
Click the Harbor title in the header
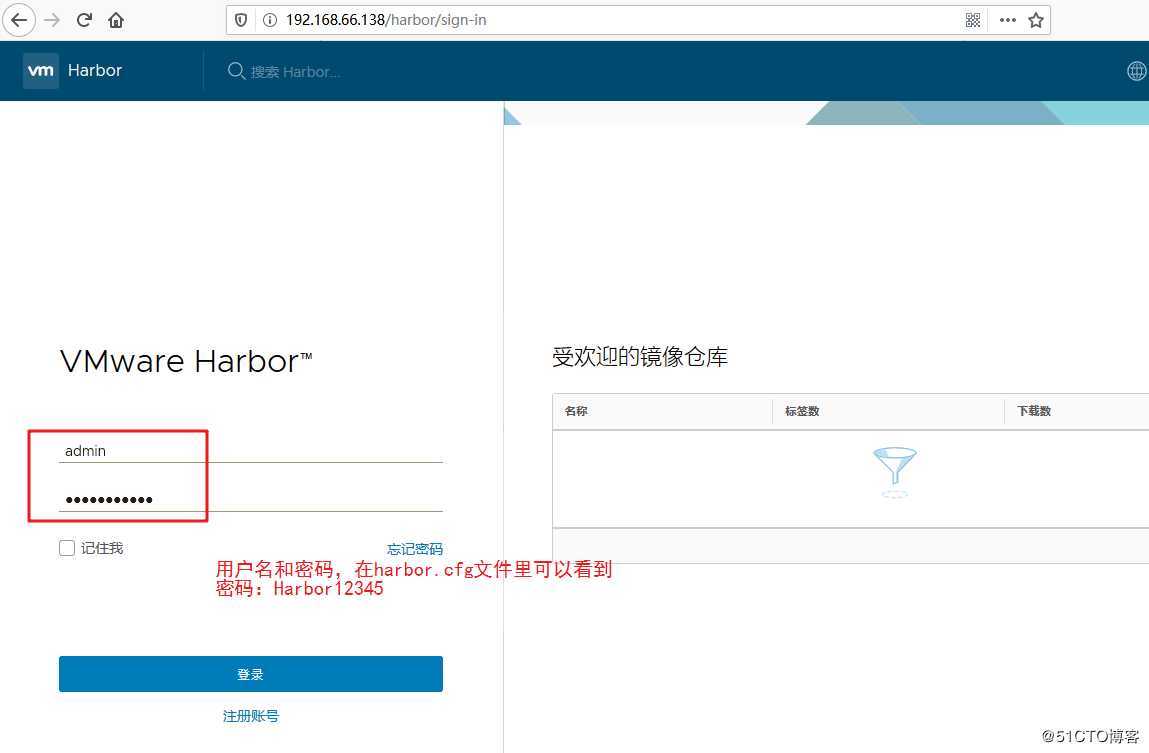pos(95,70)
